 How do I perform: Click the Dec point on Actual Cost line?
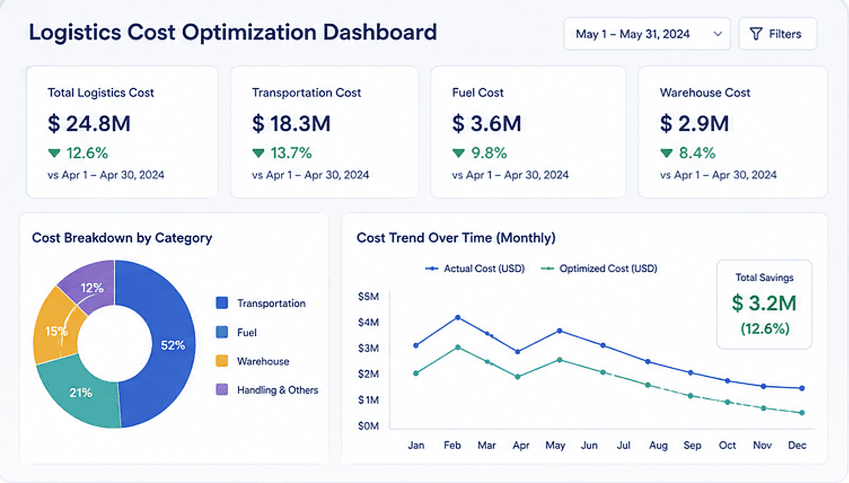point(802,388)
